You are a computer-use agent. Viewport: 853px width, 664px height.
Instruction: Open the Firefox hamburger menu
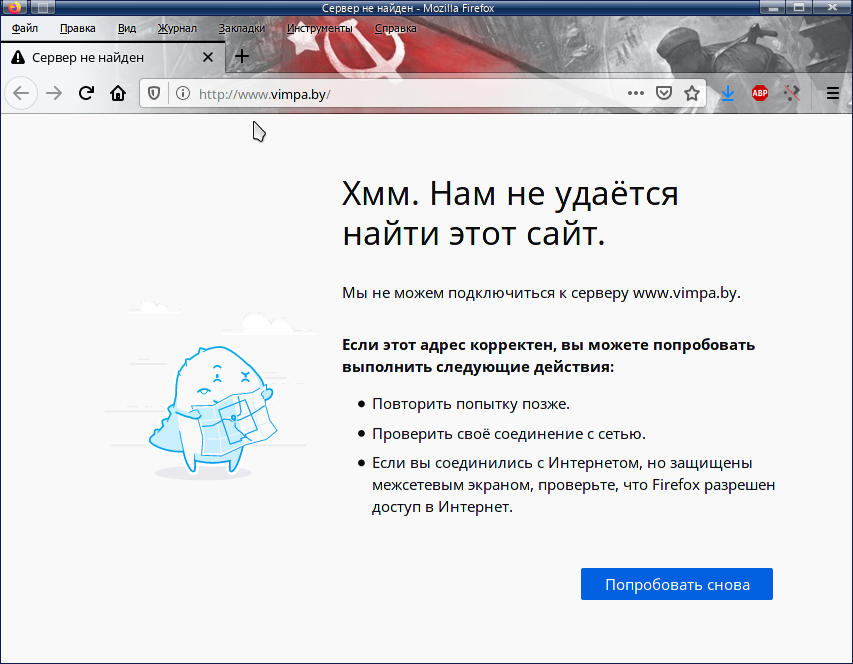(832, 94)
